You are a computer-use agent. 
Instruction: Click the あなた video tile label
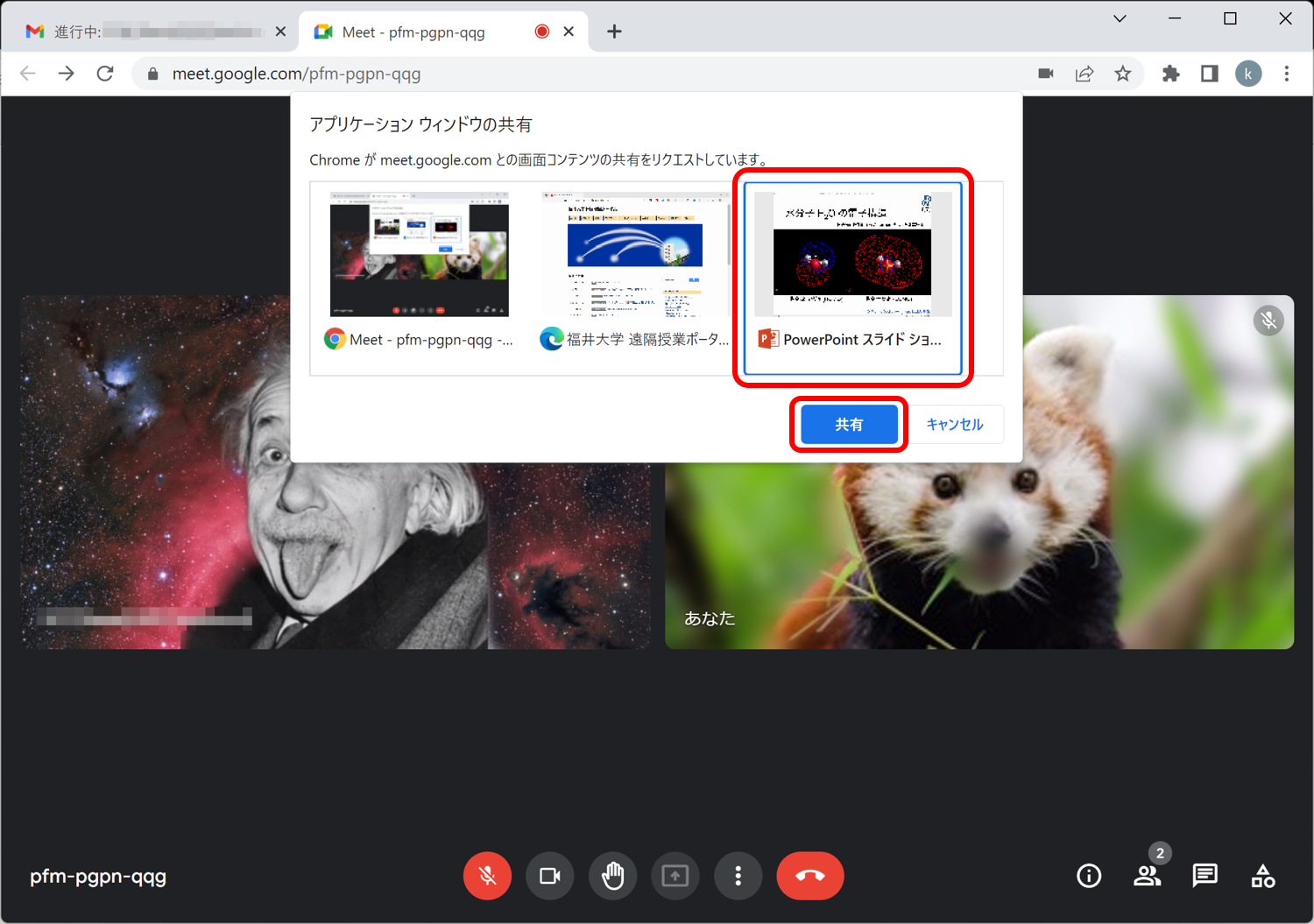tap(710, 618)
